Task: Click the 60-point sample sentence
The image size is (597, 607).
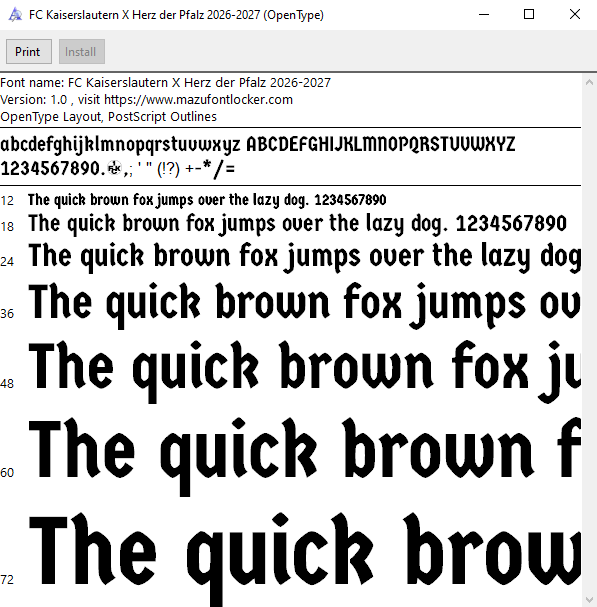Action: tap(305, 456)
